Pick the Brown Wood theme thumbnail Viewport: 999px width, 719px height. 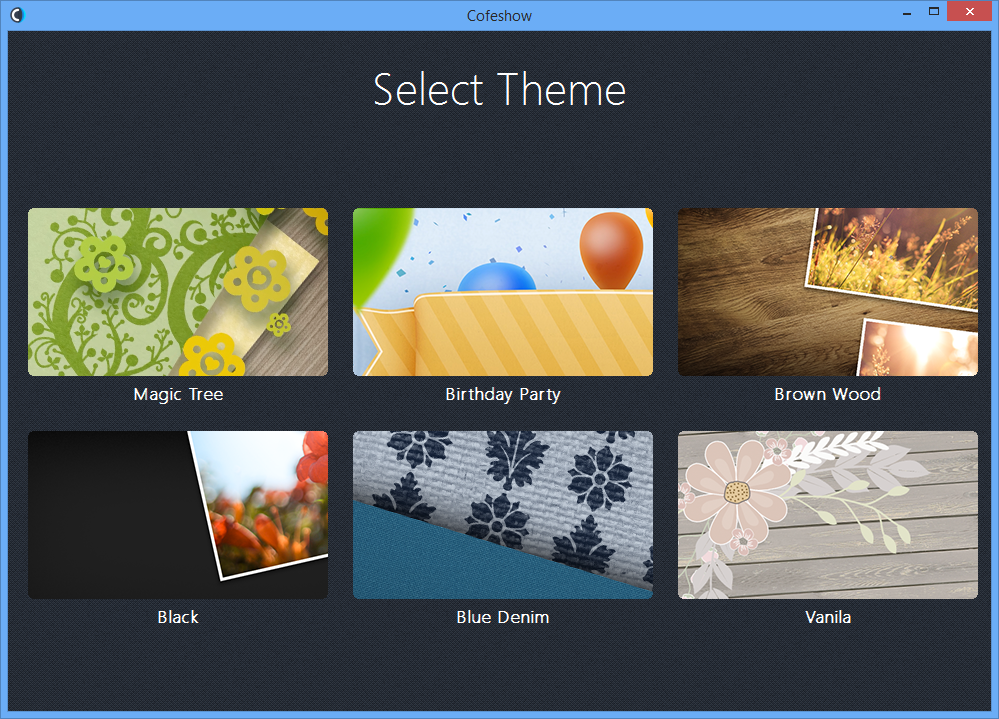pyautogui.click(x=828, y=292)
